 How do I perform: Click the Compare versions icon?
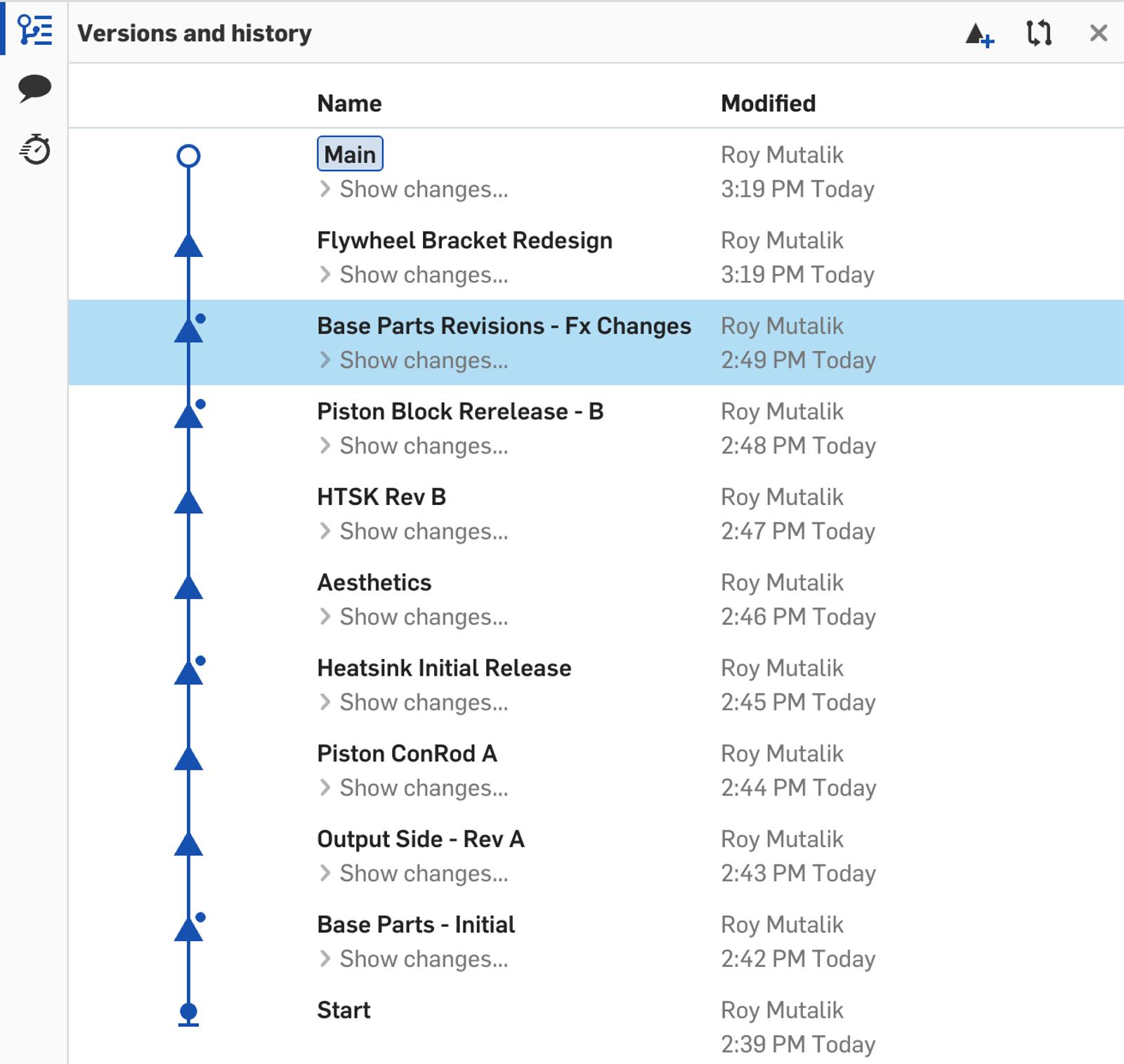(1038, 33)
